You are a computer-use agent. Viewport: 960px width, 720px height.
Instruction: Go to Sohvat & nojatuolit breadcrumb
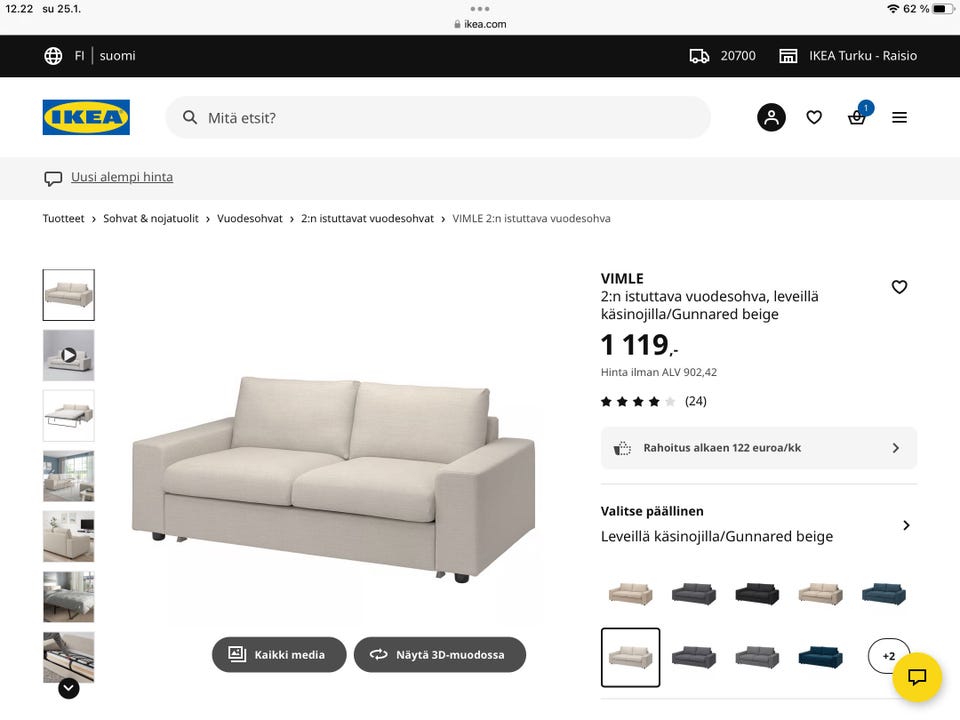pos(151,219)
